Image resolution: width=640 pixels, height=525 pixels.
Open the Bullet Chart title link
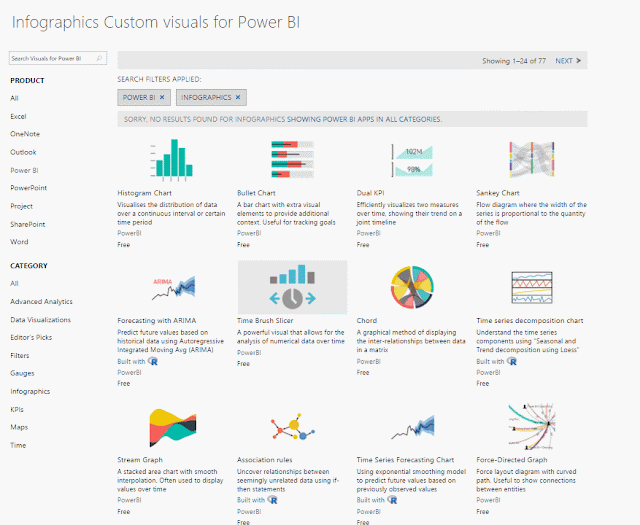256,193
